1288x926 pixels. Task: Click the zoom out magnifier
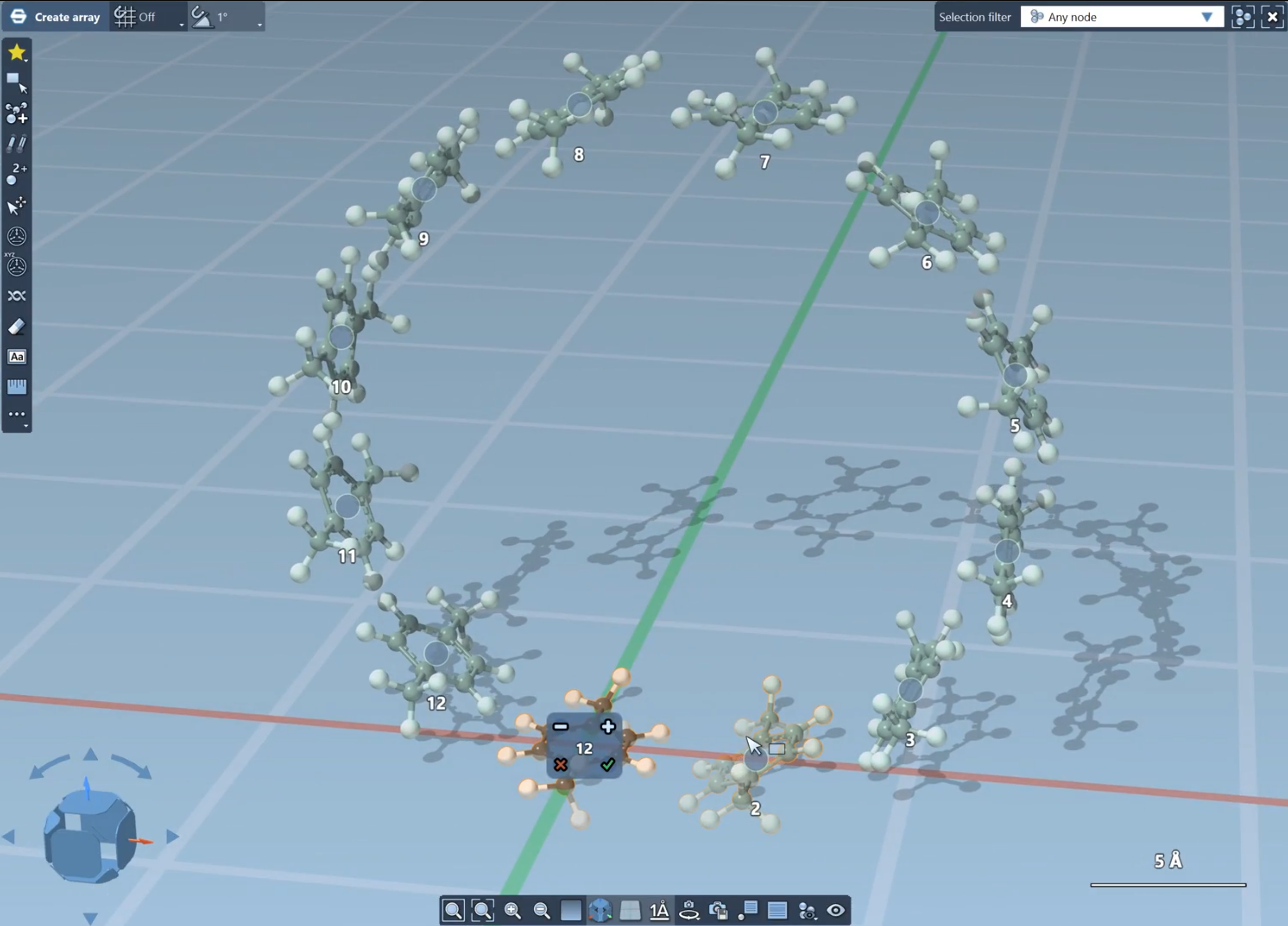[542, 911]
